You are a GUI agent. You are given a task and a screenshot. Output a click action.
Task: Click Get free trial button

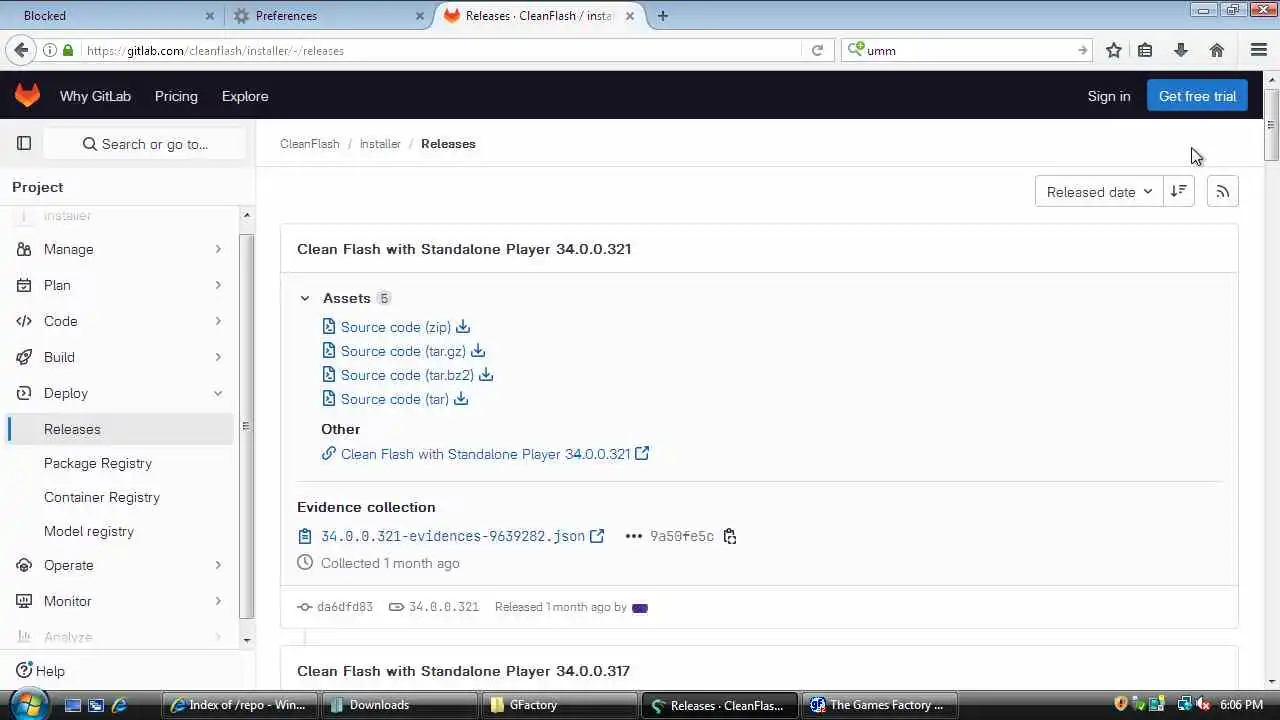click(x=1197, y=96)
